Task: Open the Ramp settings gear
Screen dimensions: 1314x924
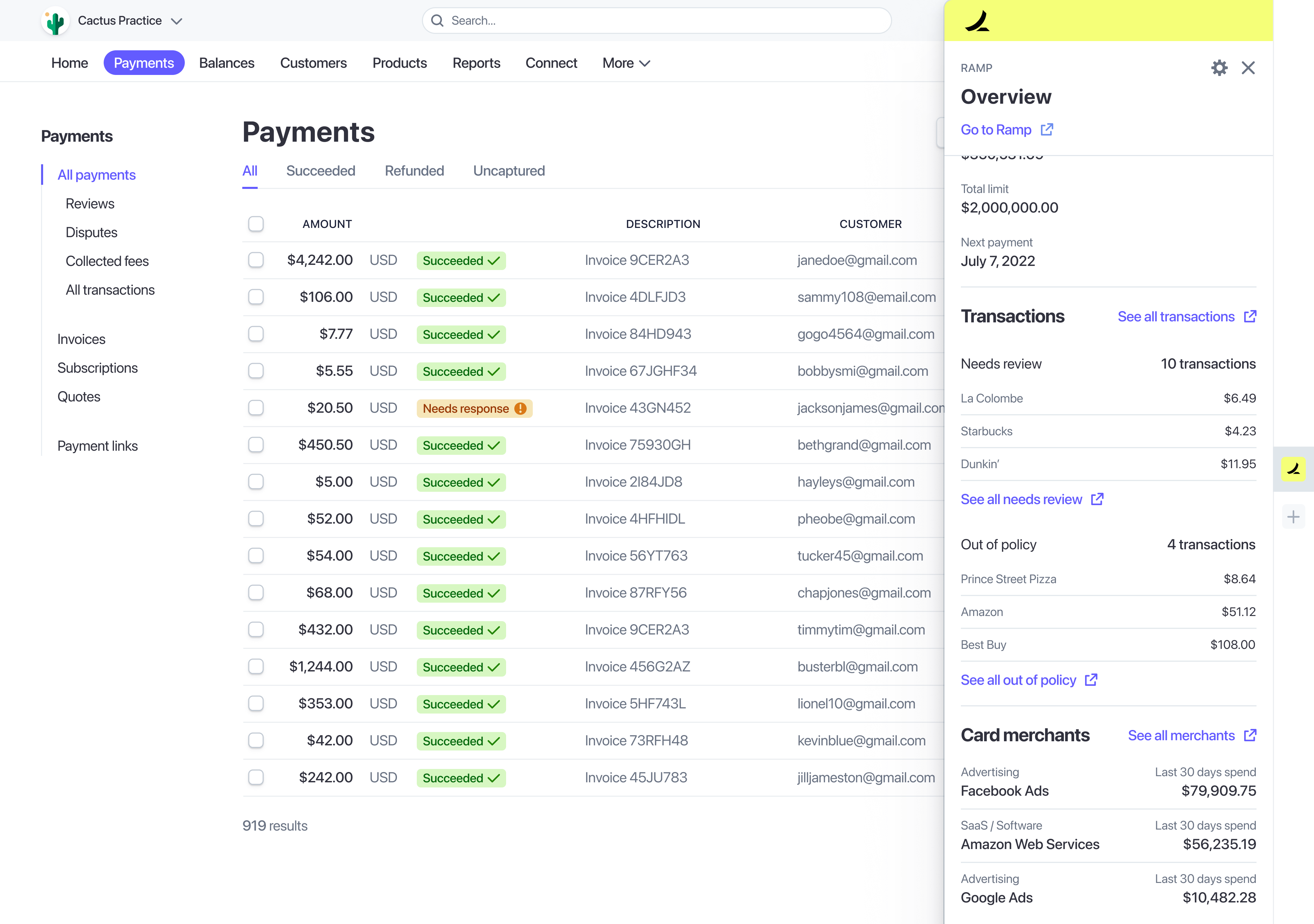Action: [1220, 67]
